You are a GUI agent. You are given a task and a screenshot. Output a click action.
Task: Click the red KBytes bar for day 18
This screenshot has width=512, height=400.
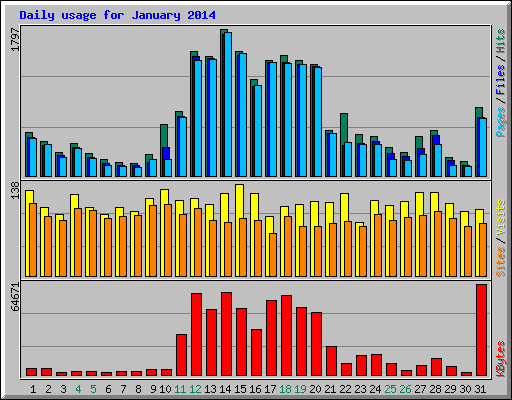pos(286,335)
